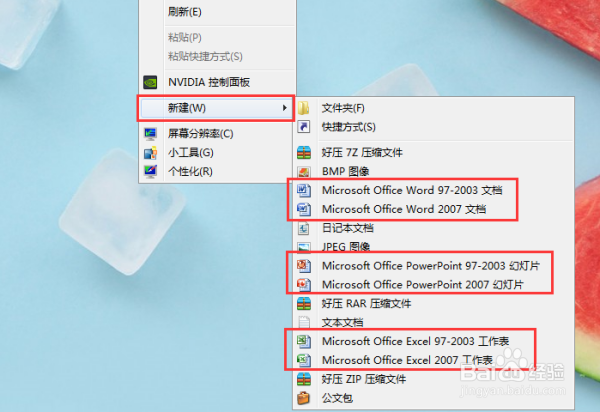The image size is (600, 412).
Task: Click the shortcut arrow icon
Action: pos(304,127)
